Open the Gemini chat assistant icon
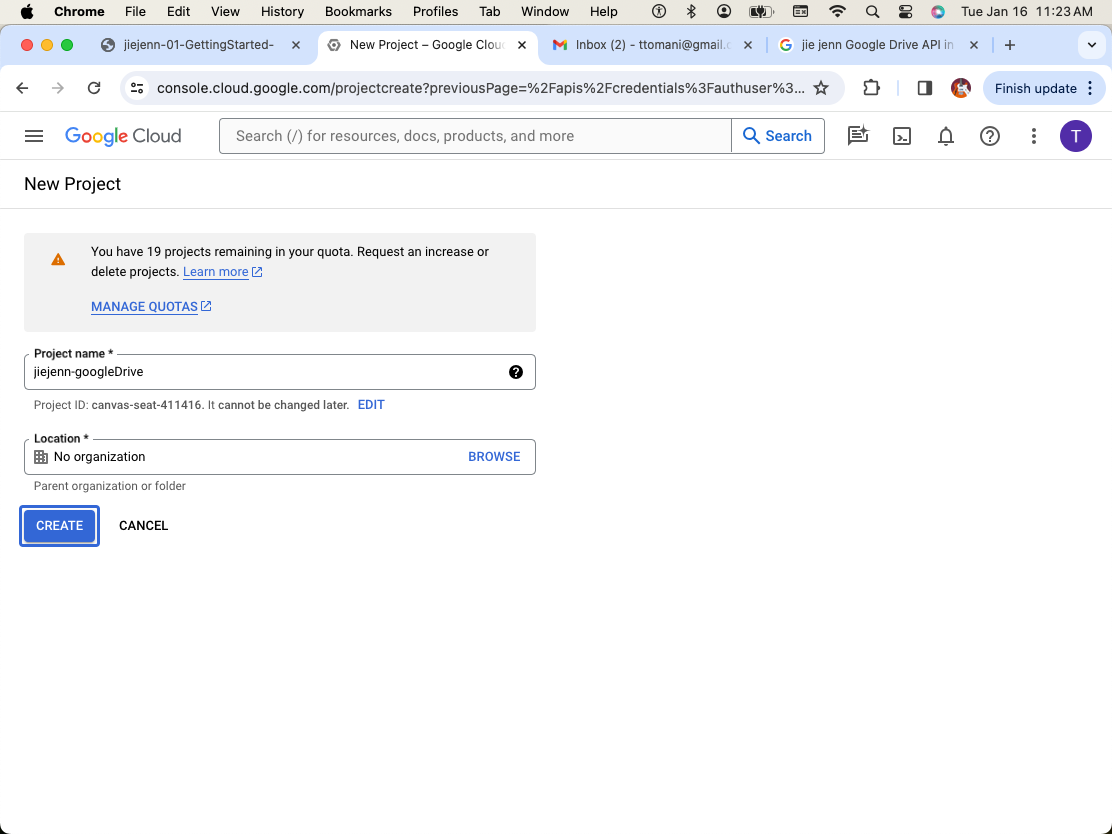Viewport: 1112px width, 834px height. pyautogui.click(x=858, y=136)
